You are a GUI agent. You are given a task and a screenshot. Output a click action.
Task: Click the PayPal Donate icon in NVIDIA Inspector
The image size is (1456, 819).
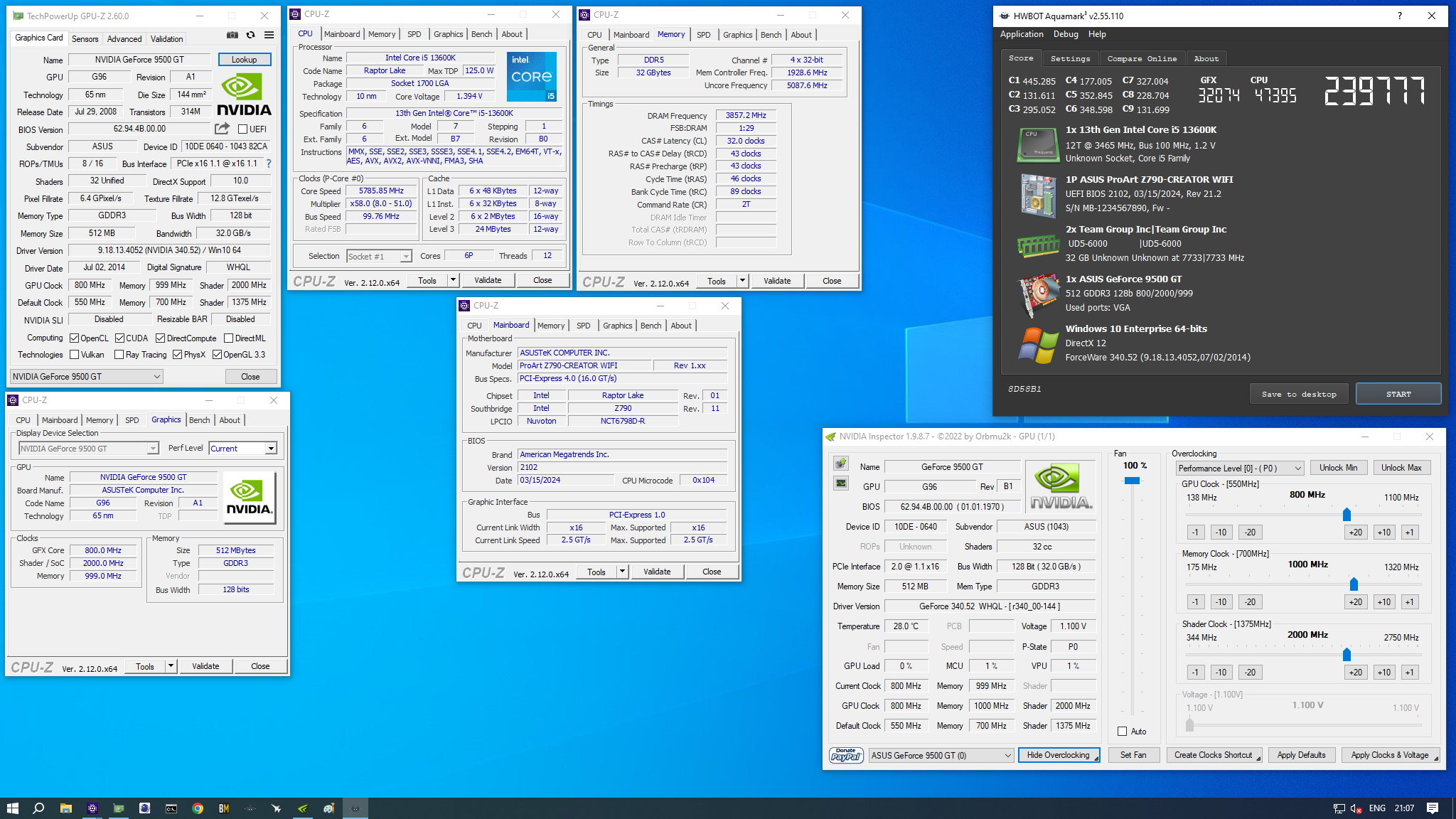tap(846, 755)
